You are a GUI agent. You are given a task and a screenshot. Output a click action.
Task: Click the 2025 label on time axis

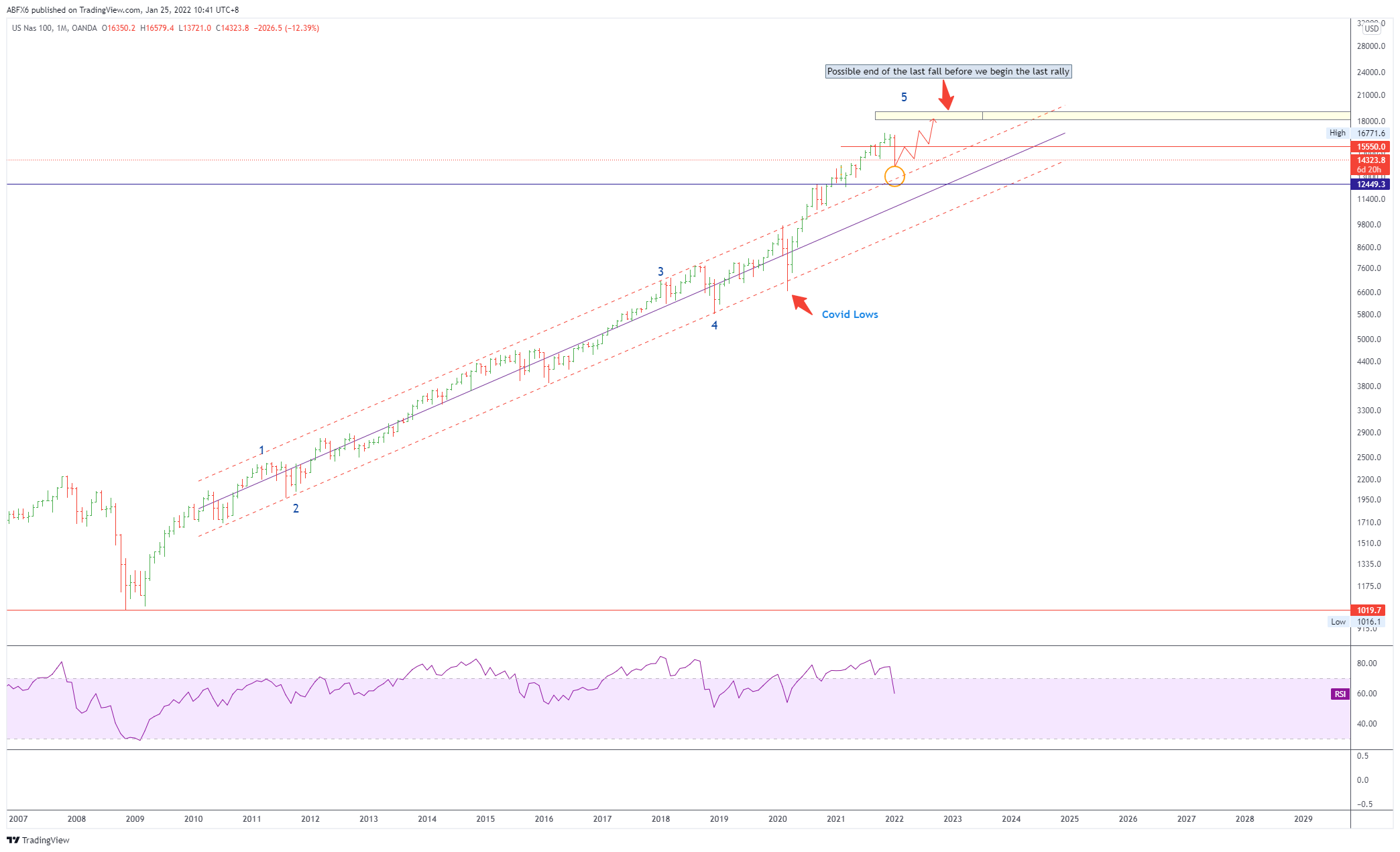tap(1069, 818)
